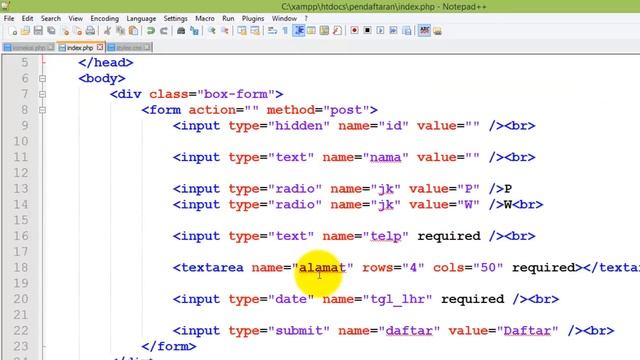Viewport: 640px width, 360px height.
Task: Collapse the body tag fold marker
Action: 42,78
